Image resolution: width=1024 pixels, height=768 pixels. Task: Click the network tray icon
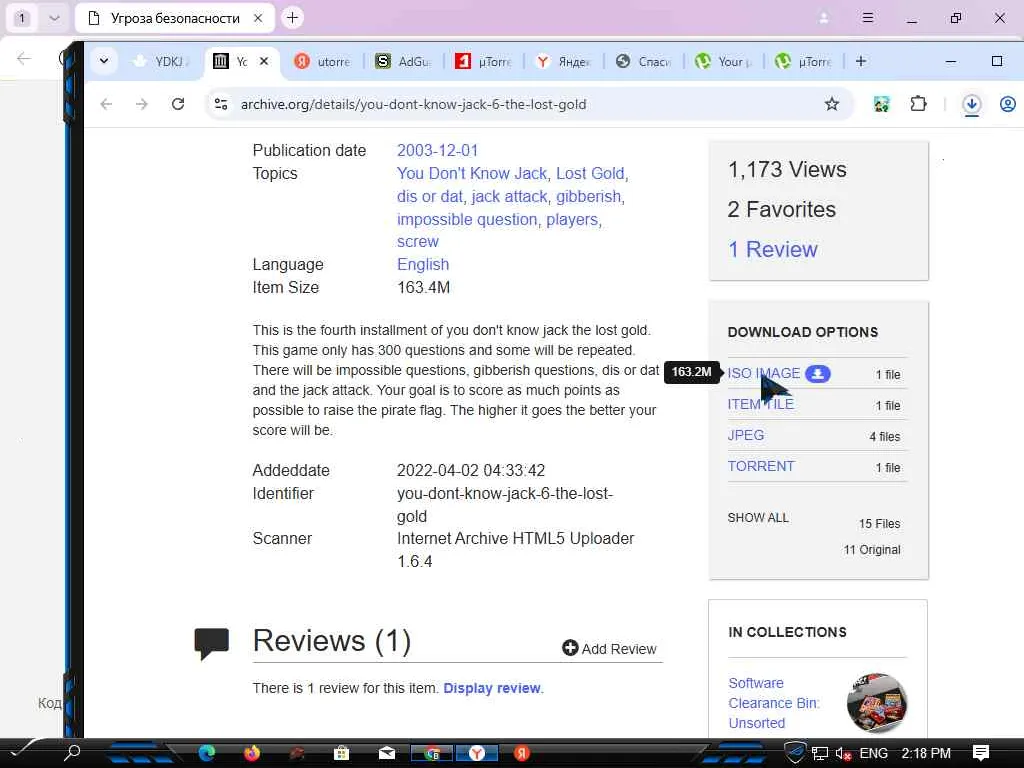coord(820,754)
